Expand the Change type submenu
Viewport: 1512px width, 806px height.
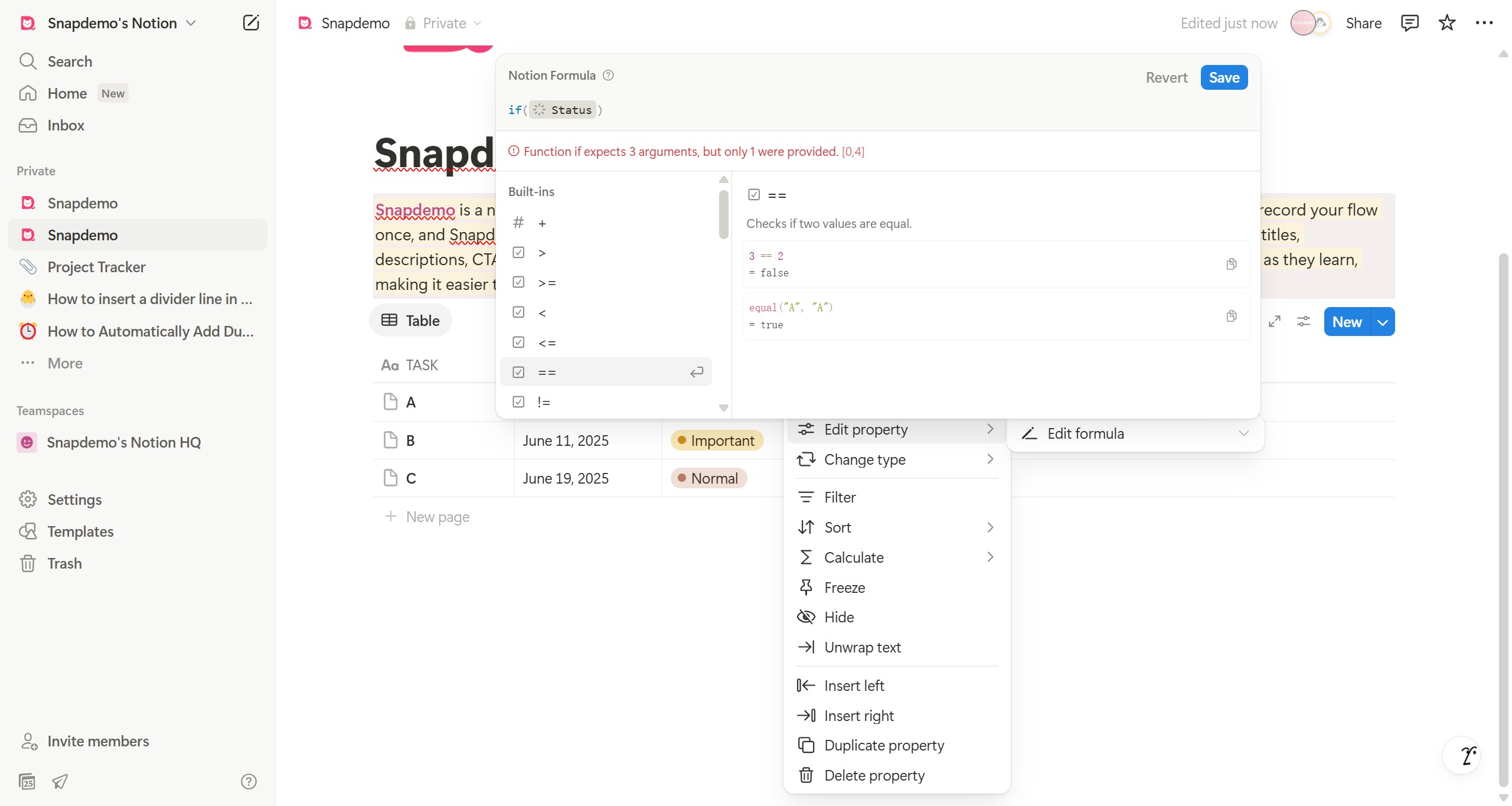(x=896, y=459)
